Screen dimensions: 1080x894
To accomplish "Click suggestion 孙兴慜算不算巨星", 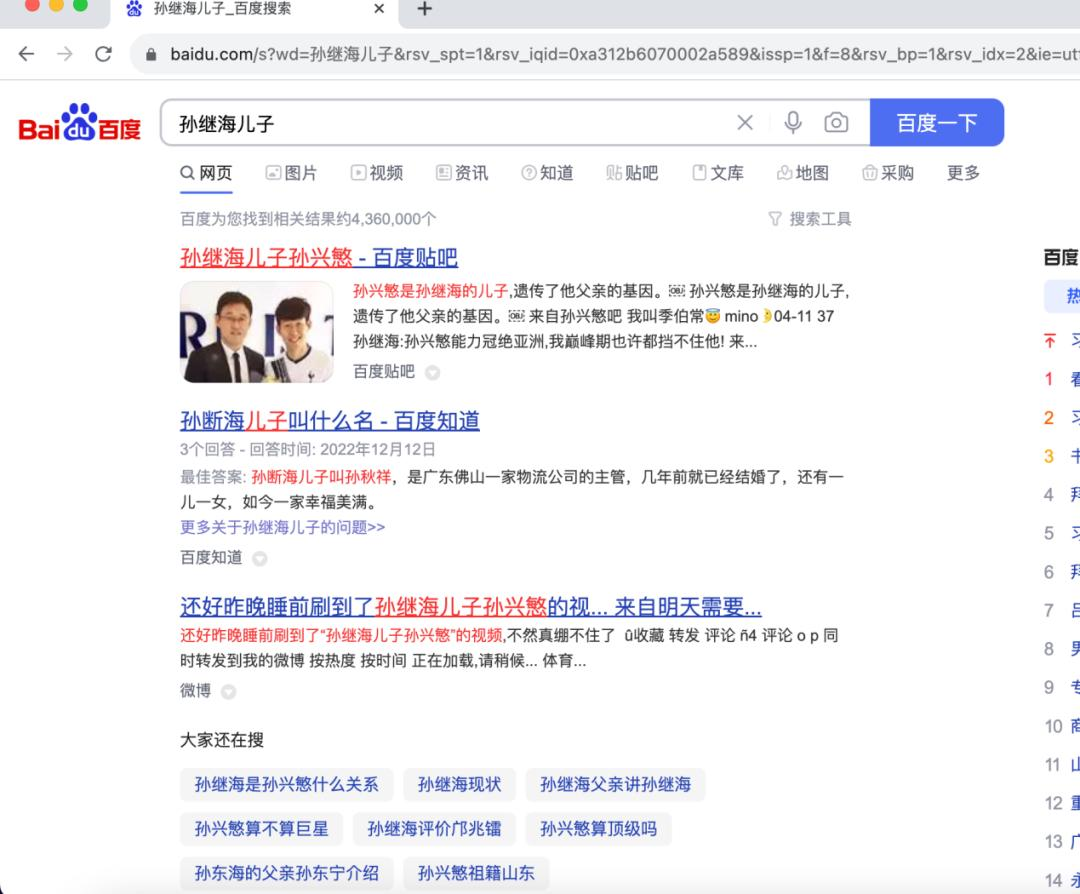I will 262,829.
